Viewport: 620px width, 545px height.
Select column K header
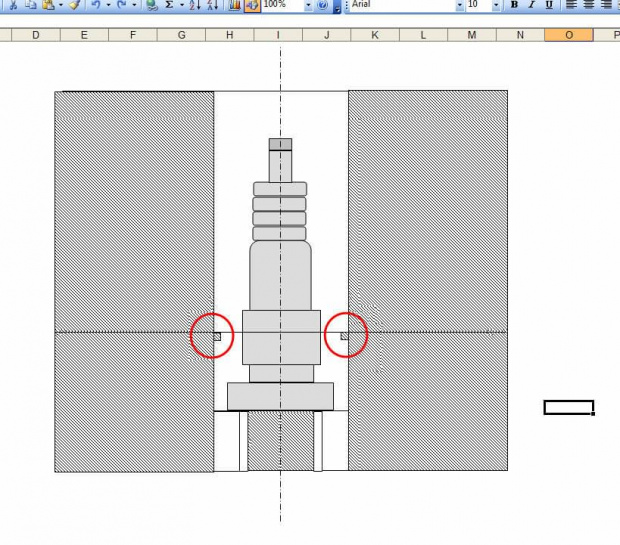coord(375,35)
